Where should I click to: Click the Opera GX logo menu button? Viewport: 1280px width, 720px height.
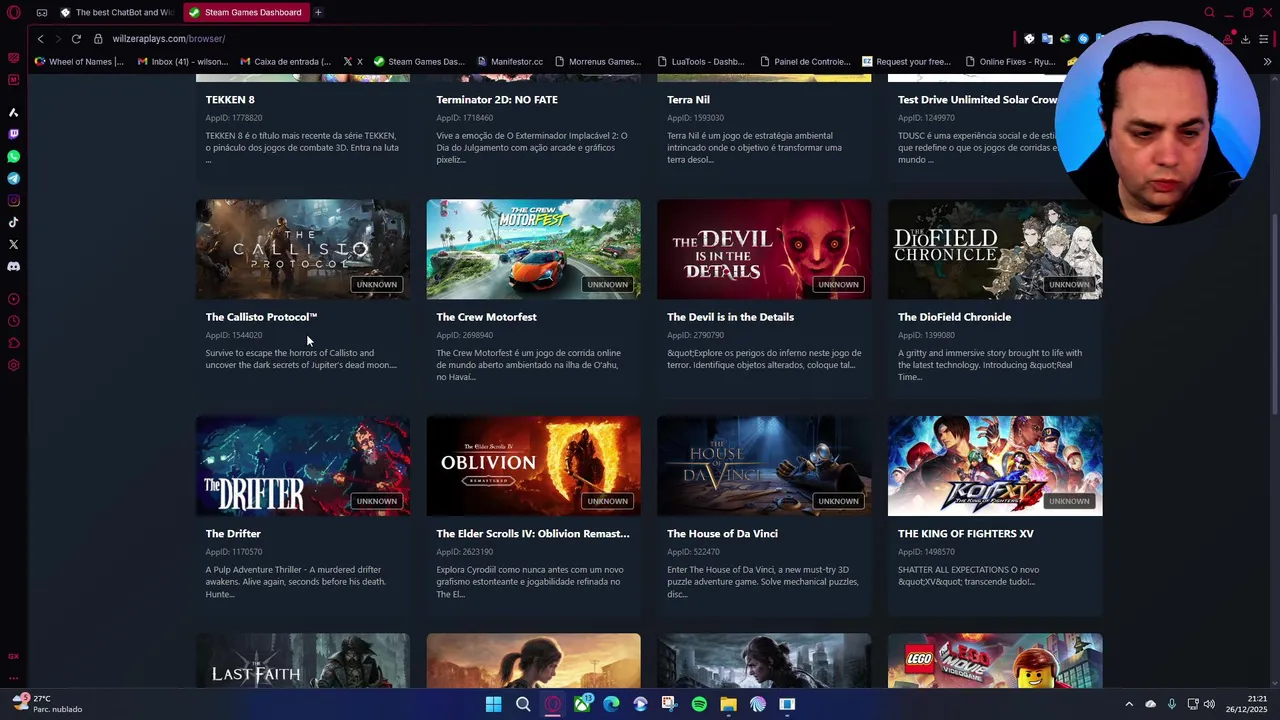pos(13,12)
